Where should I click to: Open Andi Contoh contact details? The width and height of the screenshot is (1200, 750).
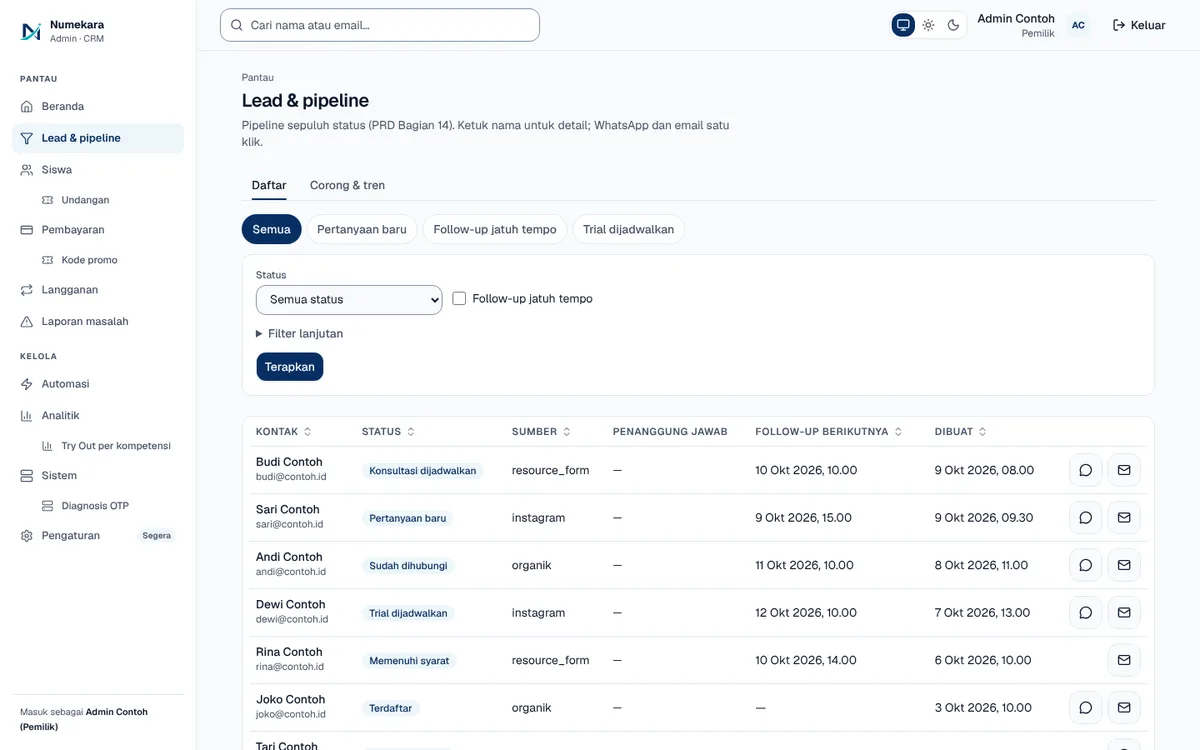click(x=289, y=557)
